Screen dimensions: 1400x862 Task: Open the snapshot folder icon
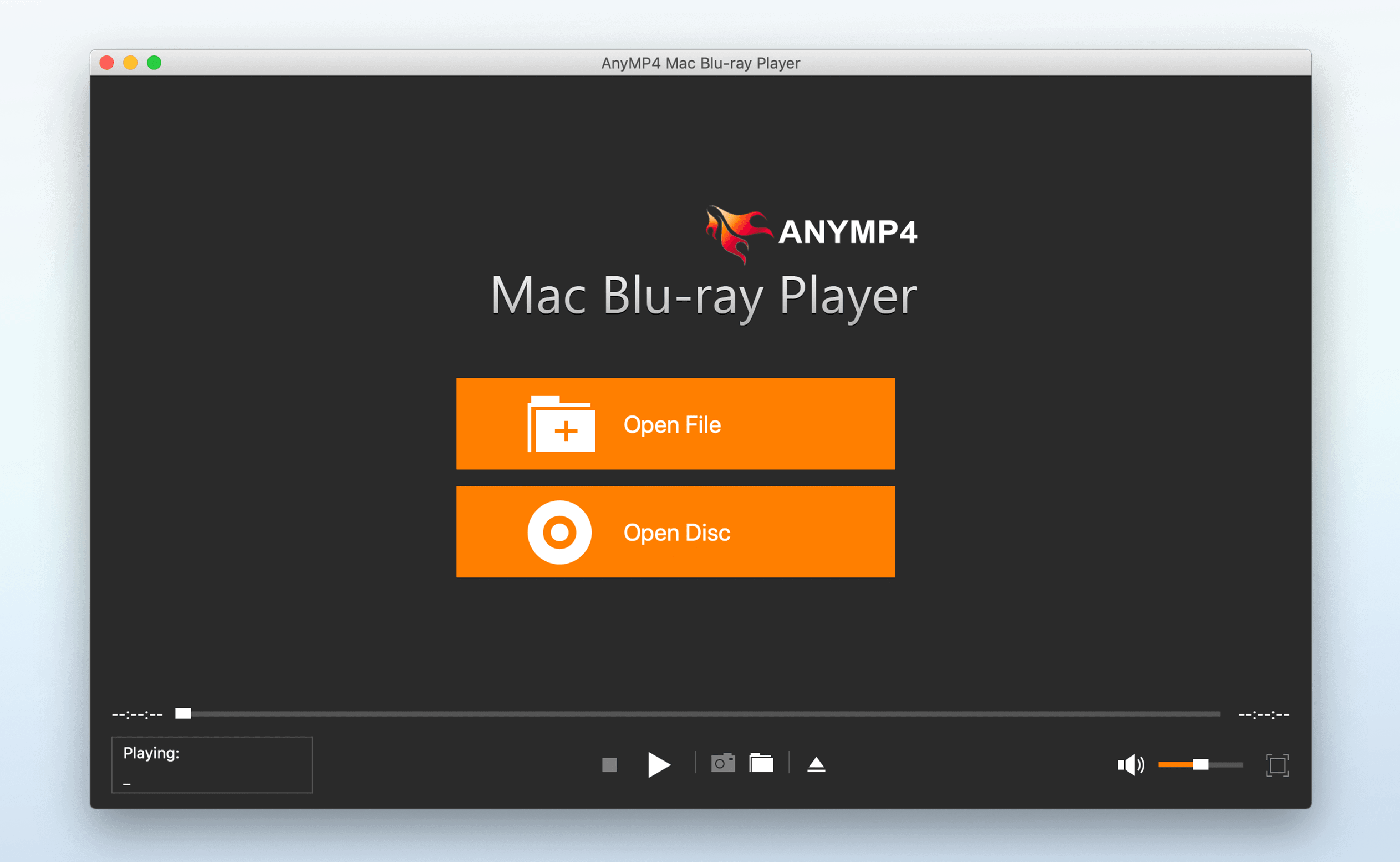(761, 763)
